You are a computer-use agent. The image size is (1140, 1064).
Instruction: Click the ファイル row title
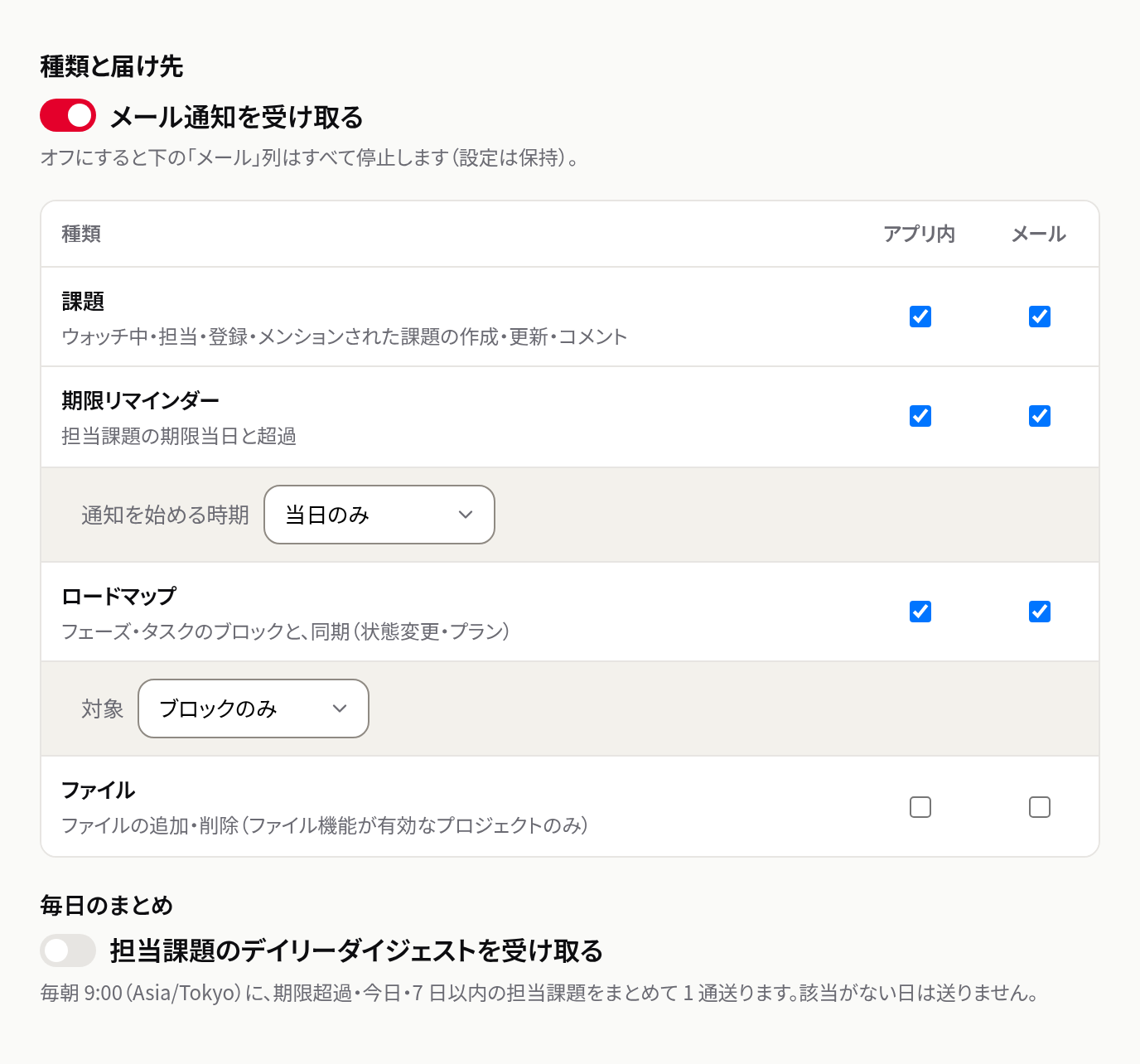[99, 791]
